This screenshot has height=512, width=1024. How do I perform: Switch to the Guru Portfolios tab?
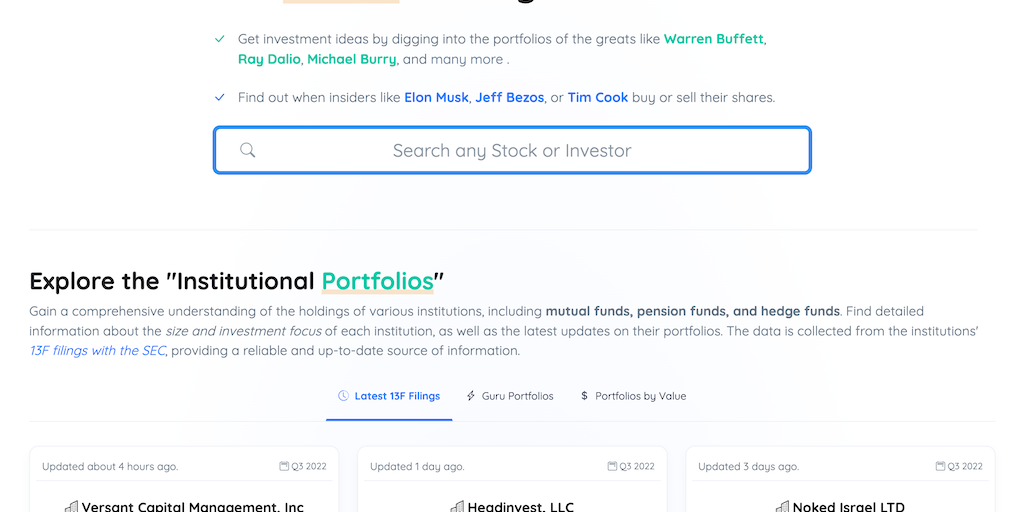pyautogui.click(x=517, y=396)
